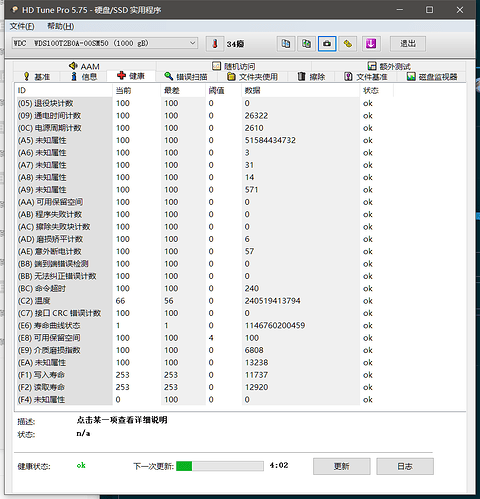This screenshot has height=499, width=480.
Task: Switch to the 错误扫描 error scan tab
Action: tap(186, 77)
